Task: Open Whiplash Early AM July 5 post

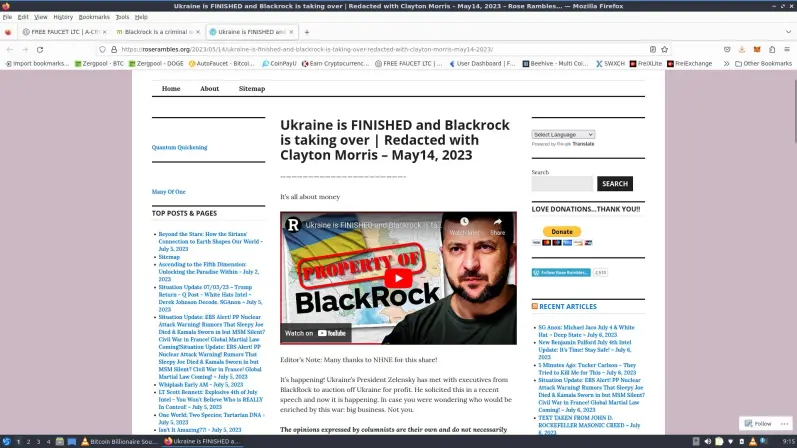Action: (201, 384)
